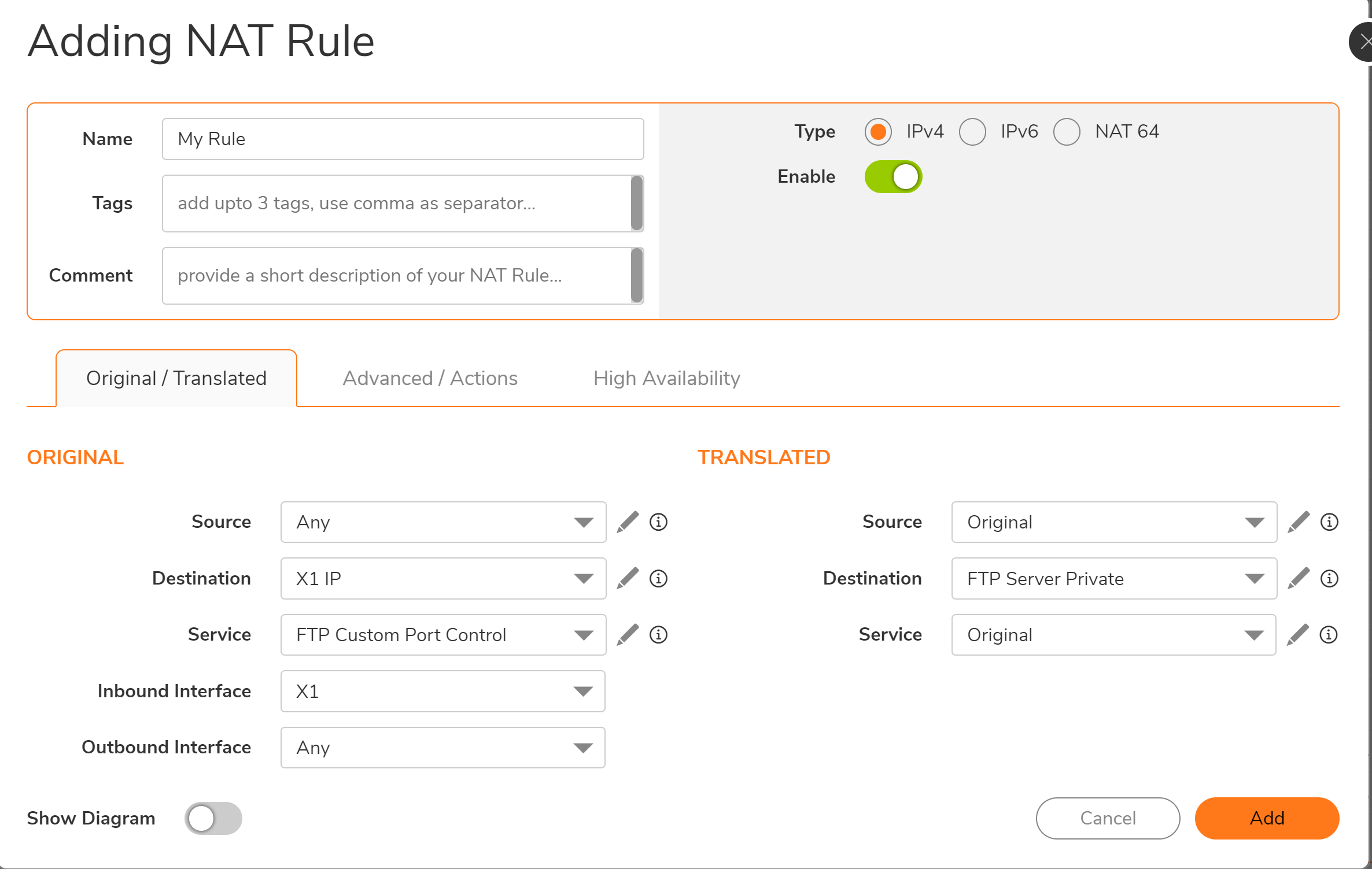The height and width of the screenshot is (869, 1372).
Task: Open the Original Destination X1 IP dropdown
Action: point(443,578)
